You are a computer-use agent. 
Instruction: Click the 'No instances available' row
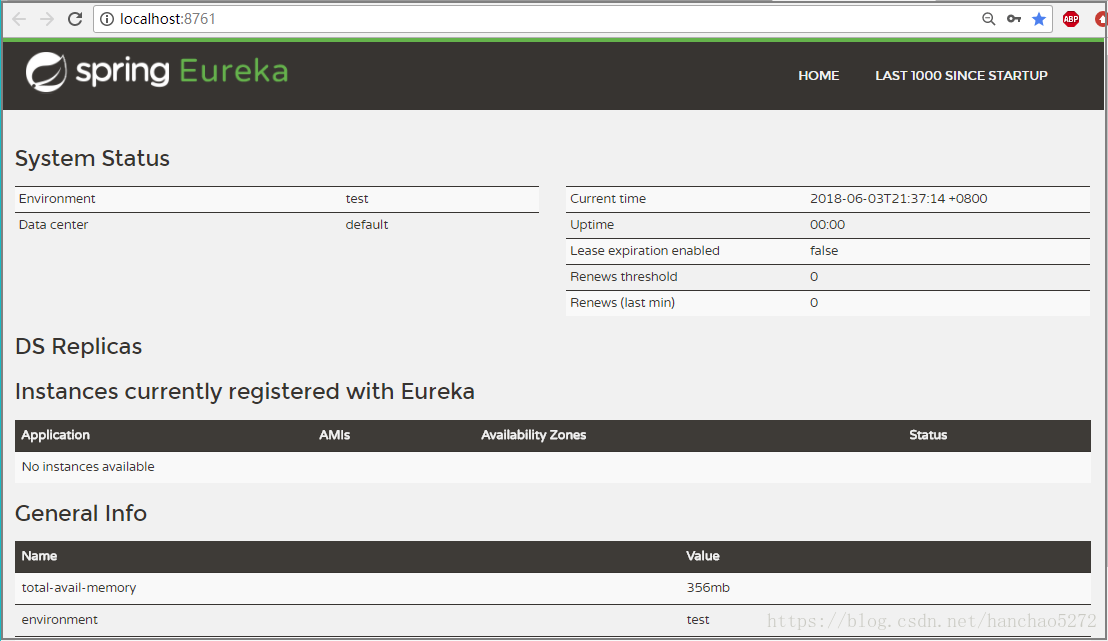(553, 467)
